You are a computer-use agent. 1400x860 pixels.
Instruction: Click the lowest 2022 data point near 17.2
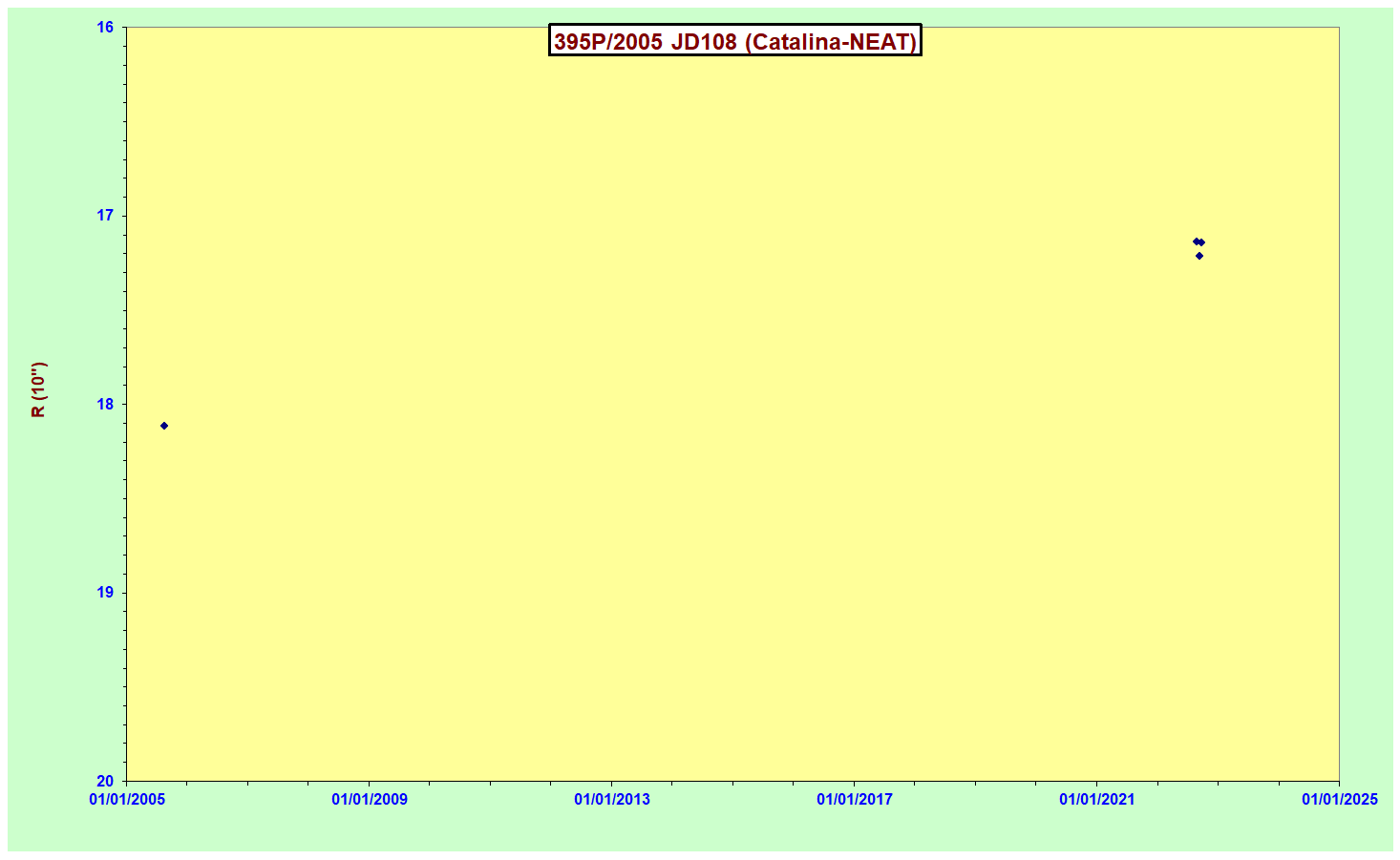pos(1199,256)
